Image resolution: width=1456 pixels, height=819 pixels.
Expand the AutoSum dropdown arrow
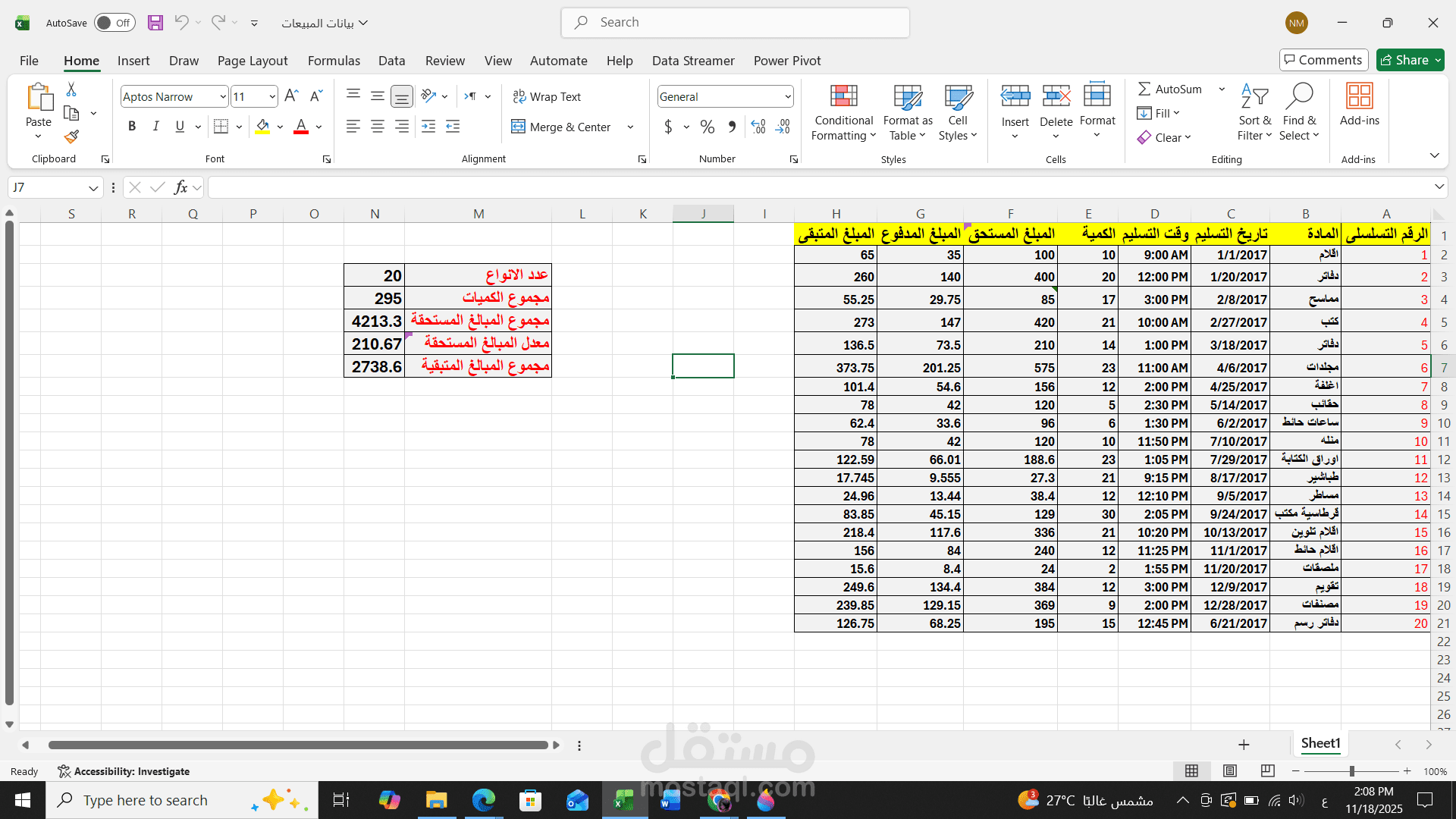coord(1222,89)
